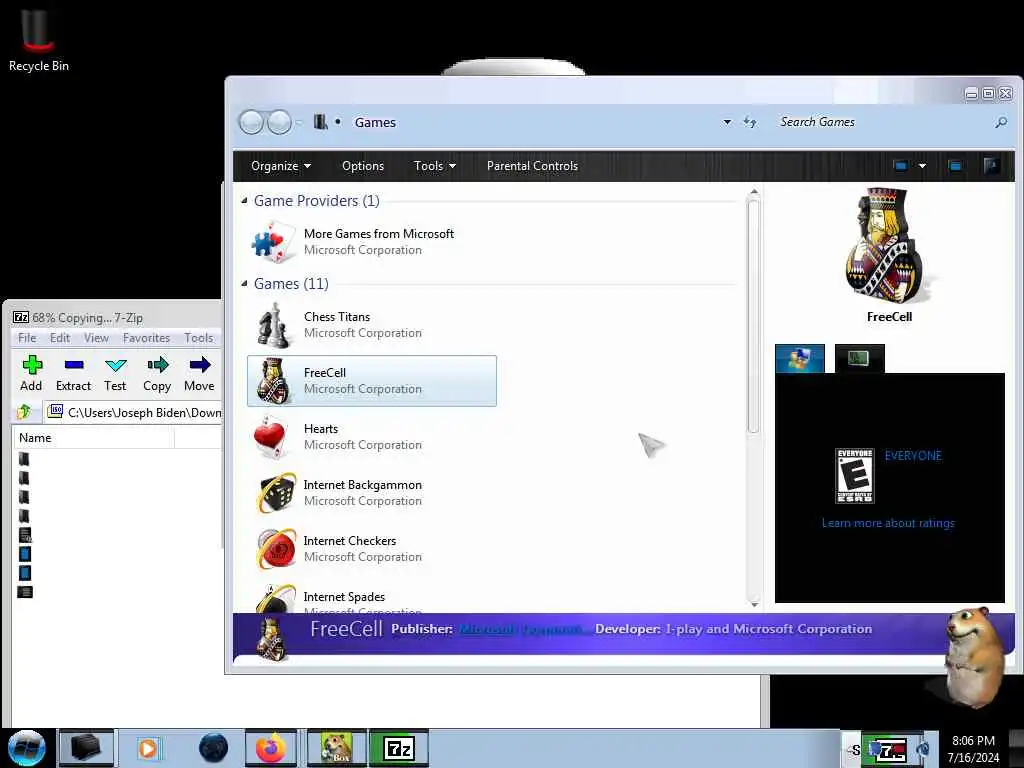The height and width of the screenshot is (768, 1024).
Task: Click the Windows Start orb
Action: click(x=27, y=748)
